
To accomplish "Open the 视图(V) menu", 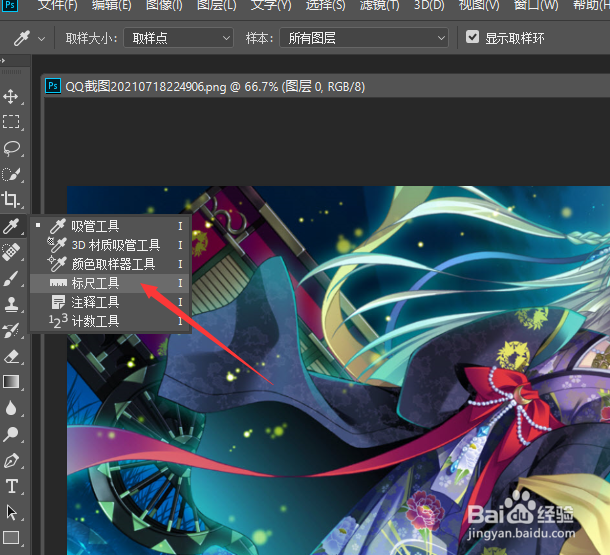I will coord(479,5).
